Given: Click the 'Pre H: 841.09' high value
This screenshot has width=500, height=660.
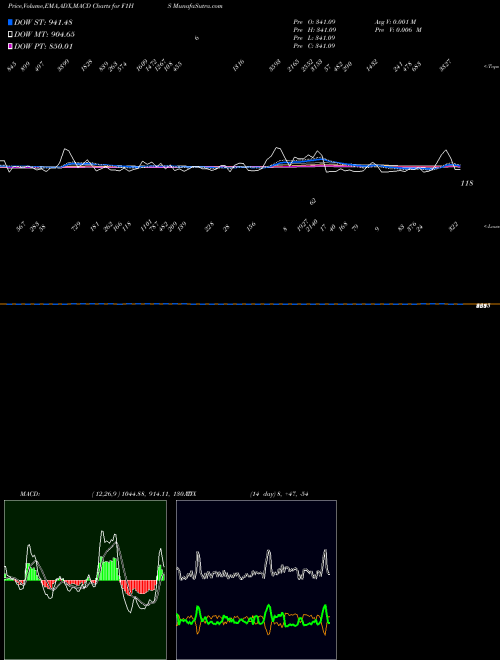Looking at the screenshot, I should click(314, 30).
